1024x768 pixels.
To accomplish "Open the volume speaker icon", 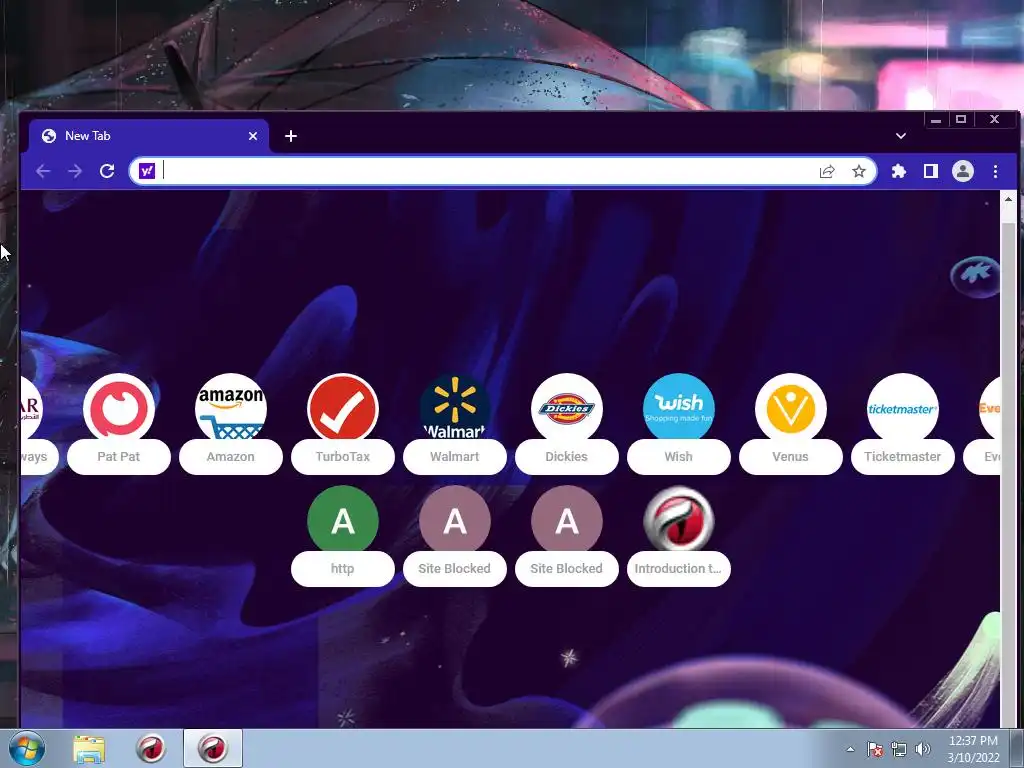I will click(x=923, y=749).
